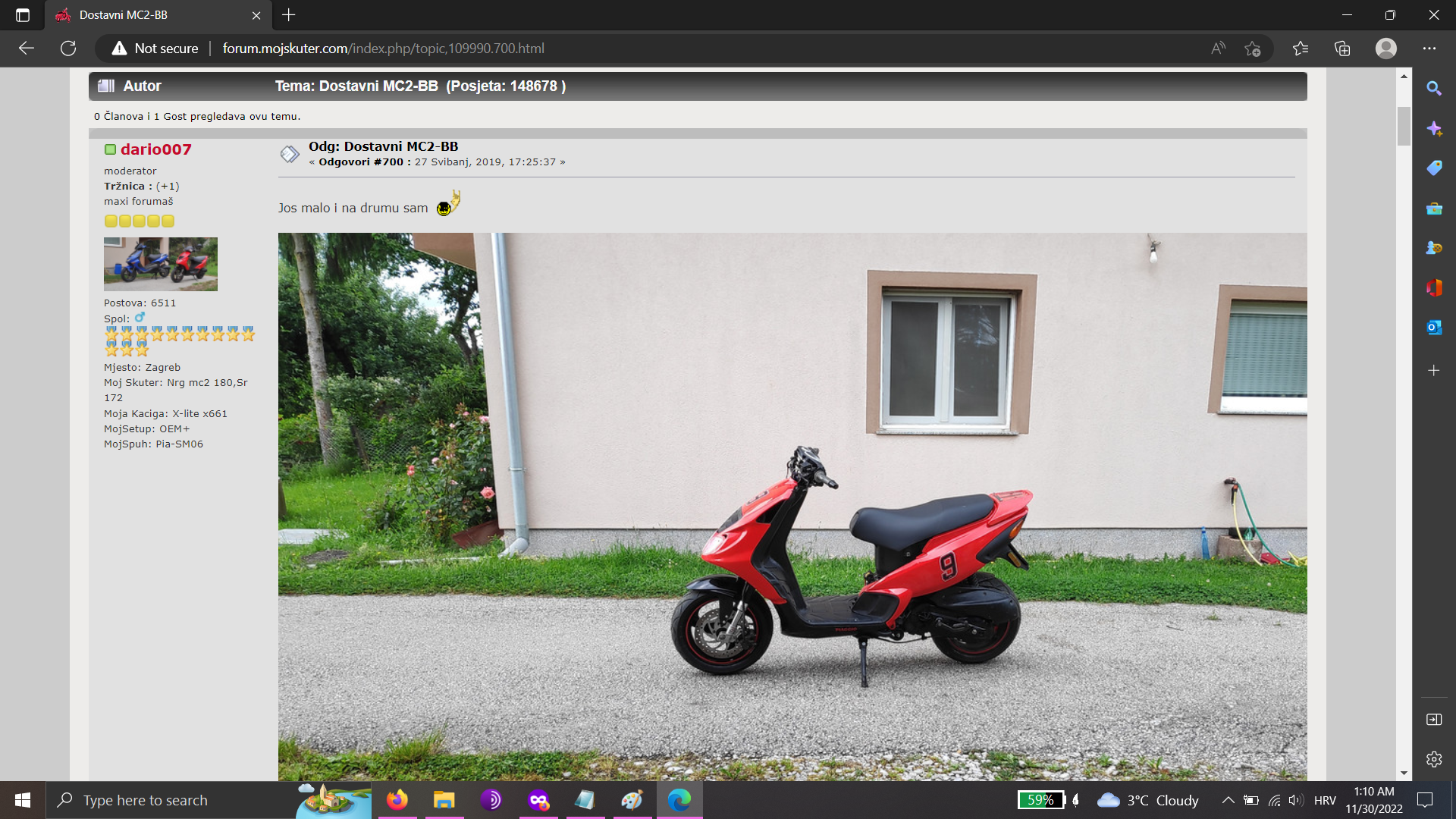Click the Autor header icon

106,86
